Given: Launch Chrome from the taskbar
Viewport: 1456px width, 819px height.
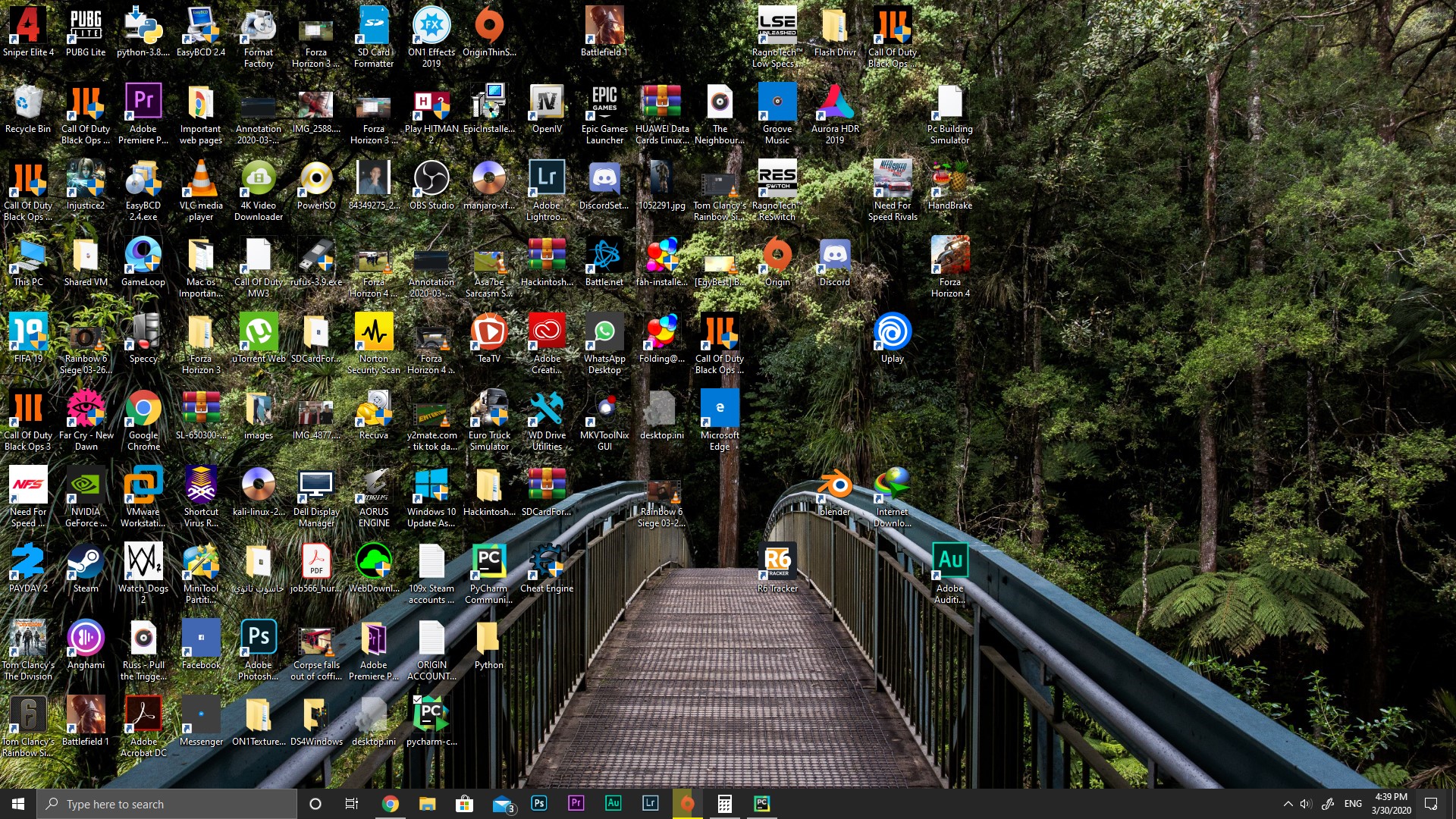Looking at the screenshot, I should [x=390, y=804].
